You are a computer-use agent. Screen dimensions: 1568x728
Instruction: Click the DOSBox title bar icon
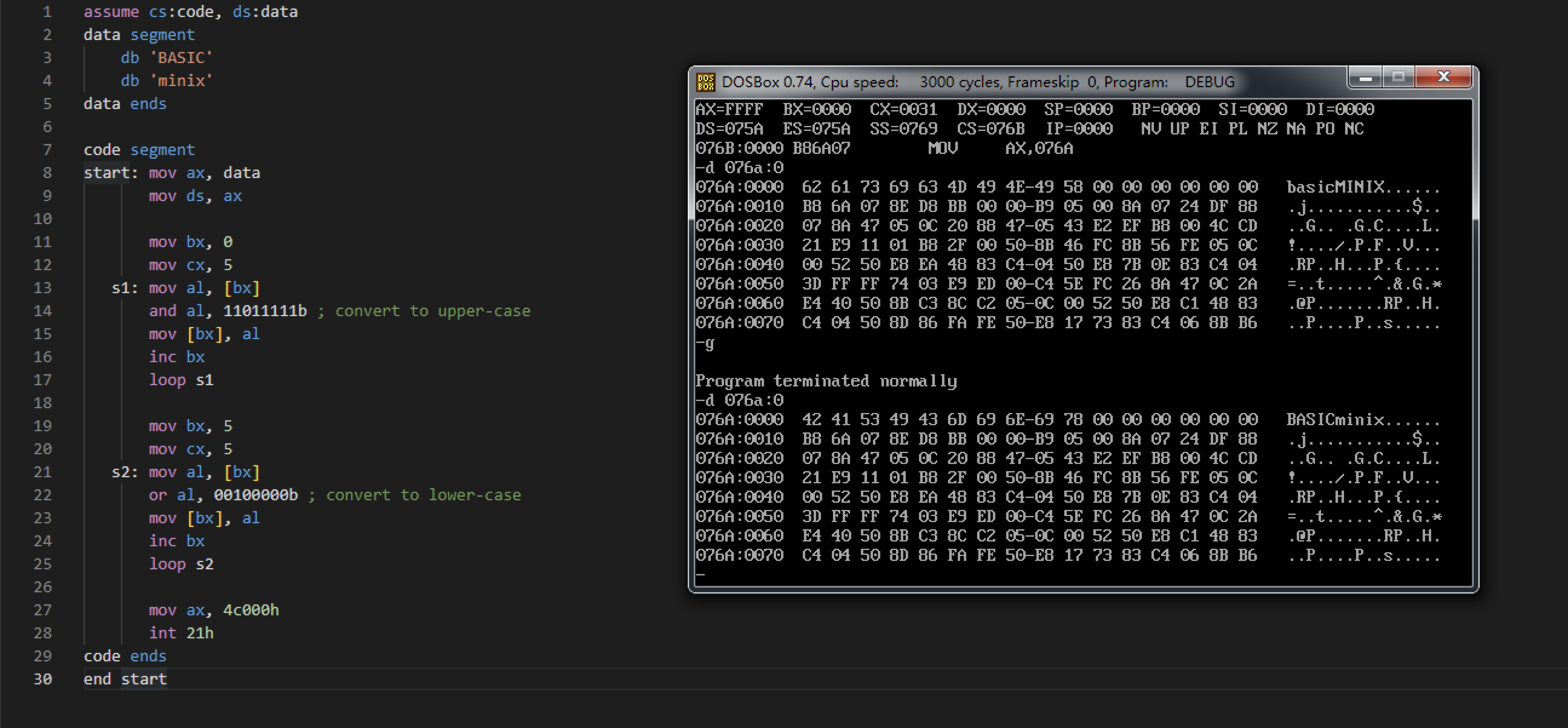tap(705, 82)
